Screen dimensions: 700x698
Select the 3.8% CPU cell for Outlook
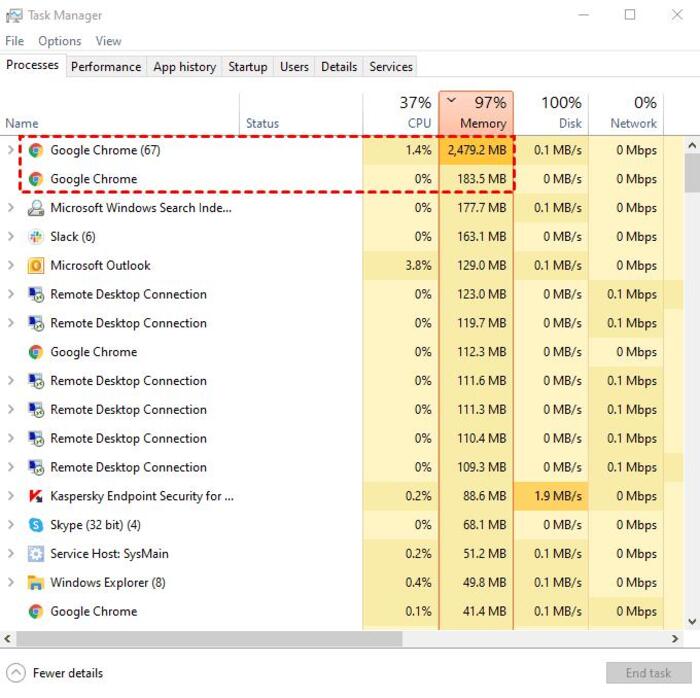400,266
